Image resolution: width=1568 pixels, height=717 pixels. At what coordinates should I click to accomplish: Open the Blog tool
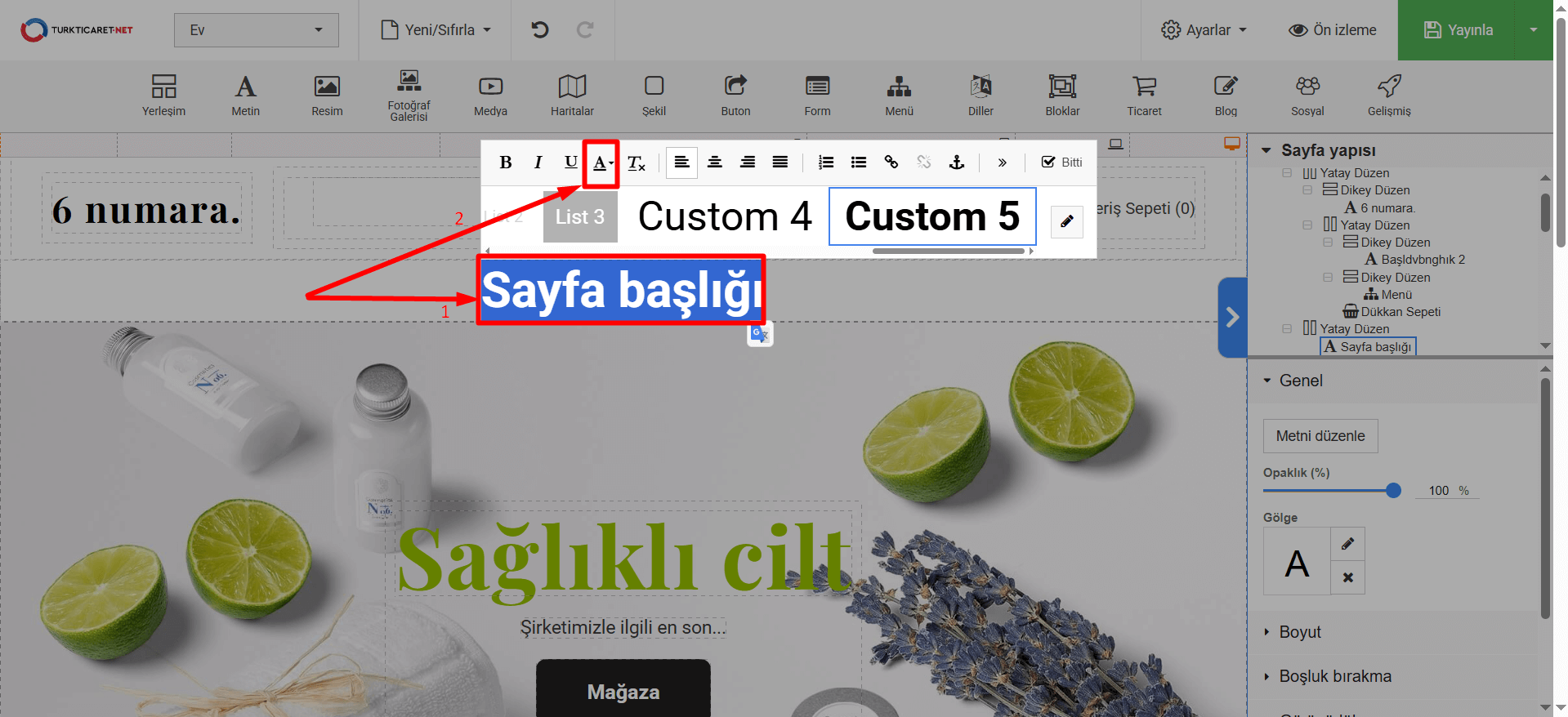[1226, 96]
